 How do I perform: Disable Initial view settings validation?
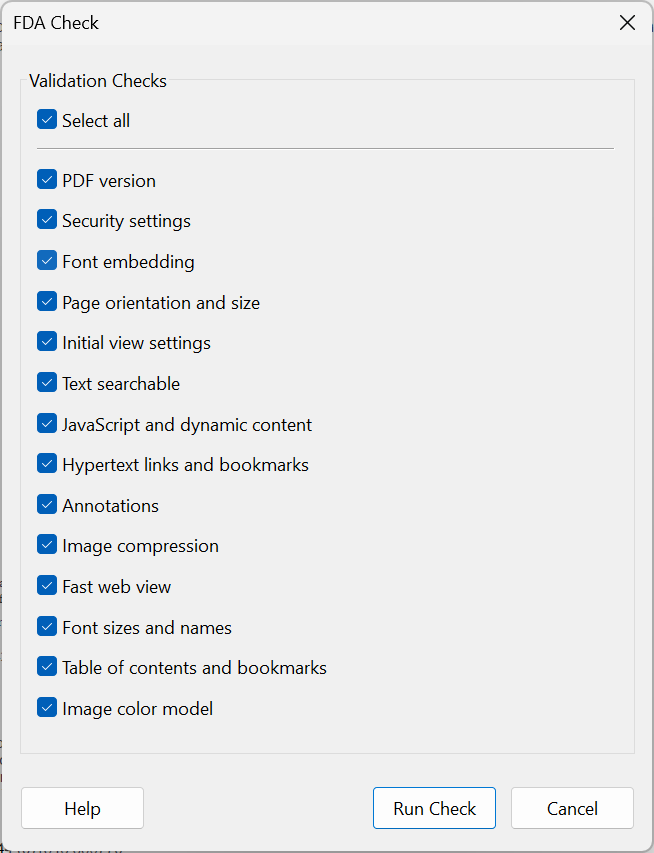click(46, 342)
